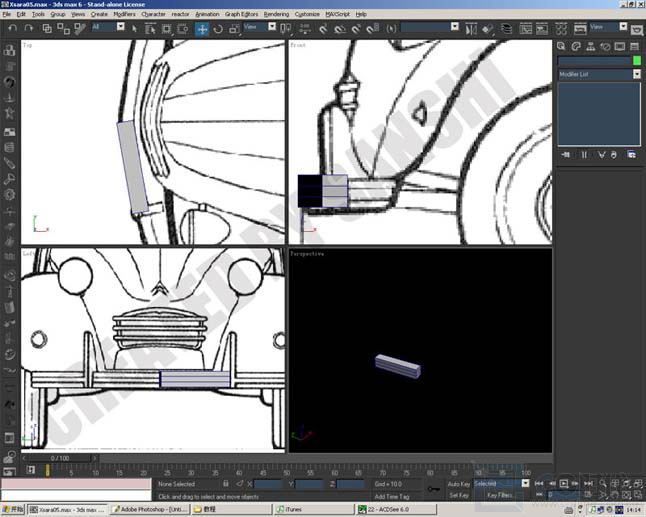This screenshot has height=517, width=646.
Task: Open the Layer Manager
Action: pyautogui.click(x=506, y=29)
